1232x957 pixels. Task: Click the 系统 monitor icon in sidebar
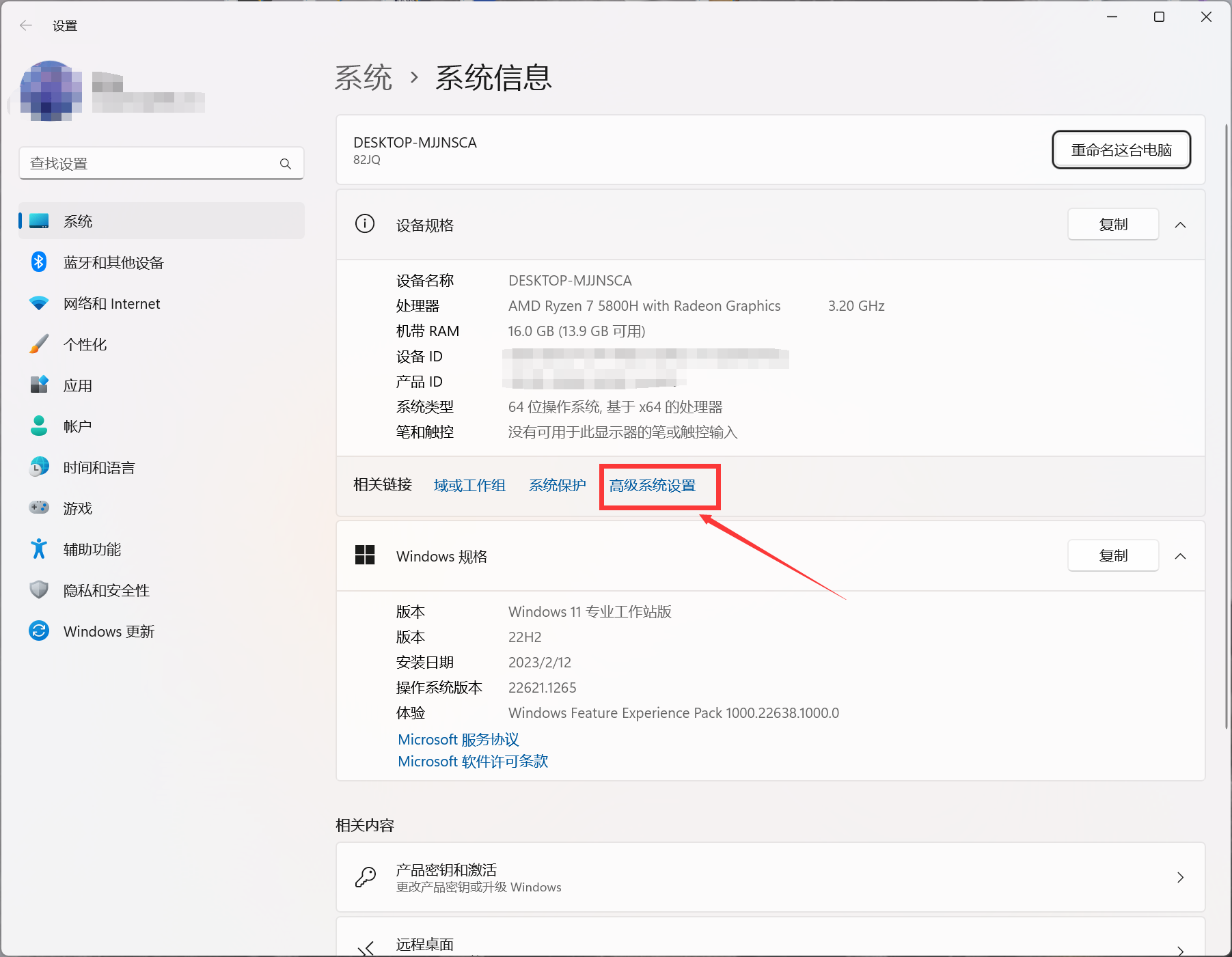point(39,221)
